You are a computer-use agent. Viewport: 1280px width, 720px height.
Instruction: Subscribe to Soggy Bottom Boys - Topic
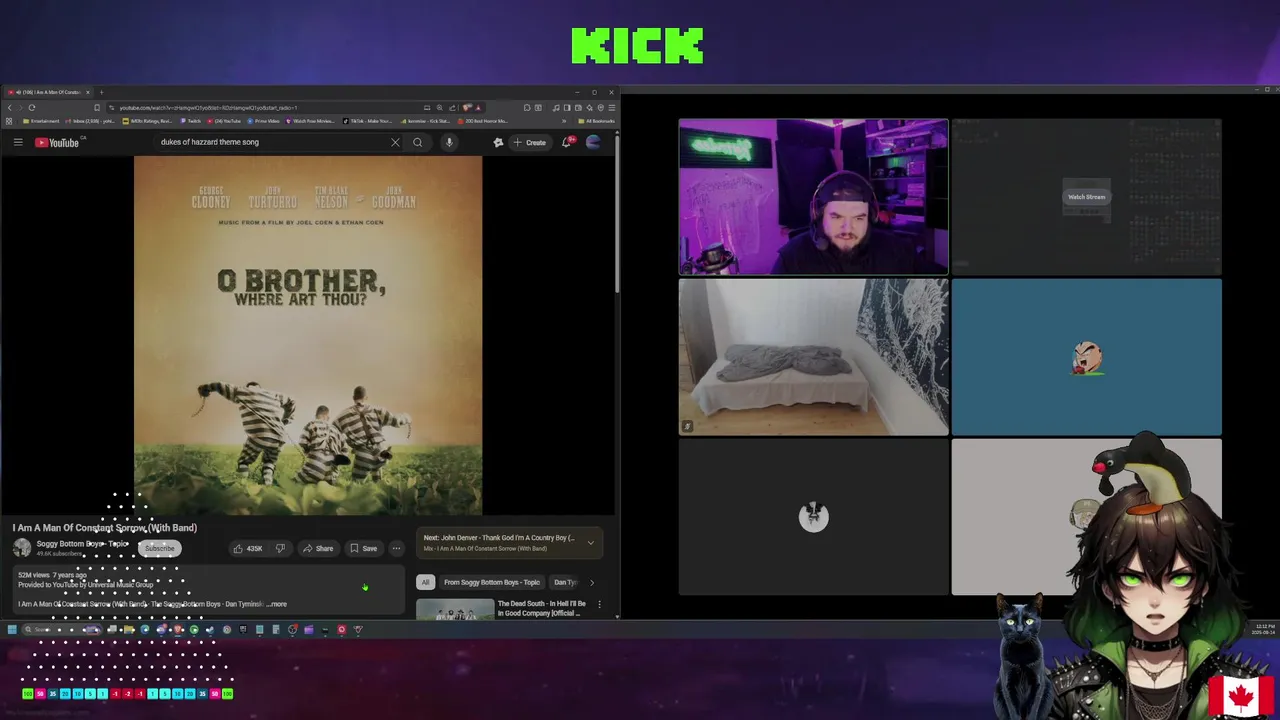(159, 548)
